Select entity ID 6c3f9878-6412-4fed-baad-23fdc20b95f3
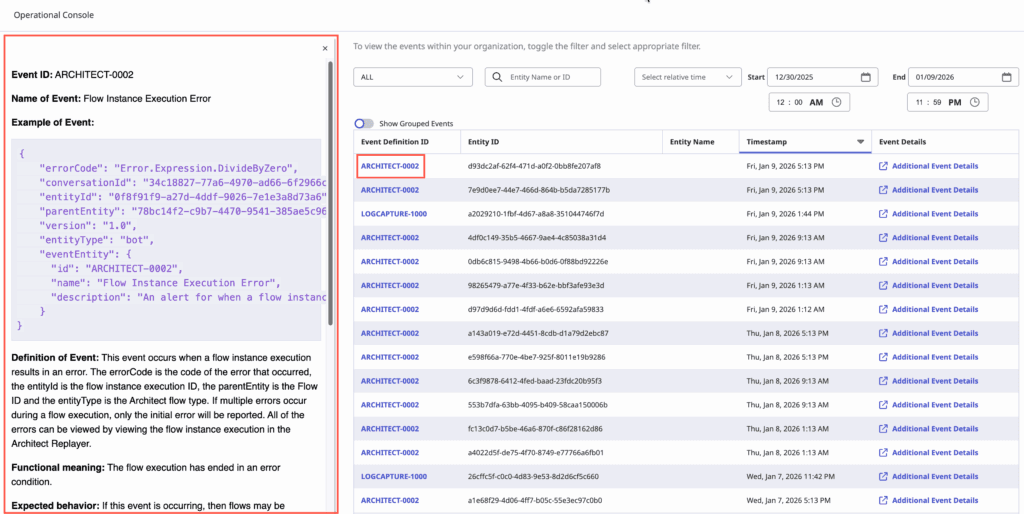The image size is (1024, 514). (535, 381)
